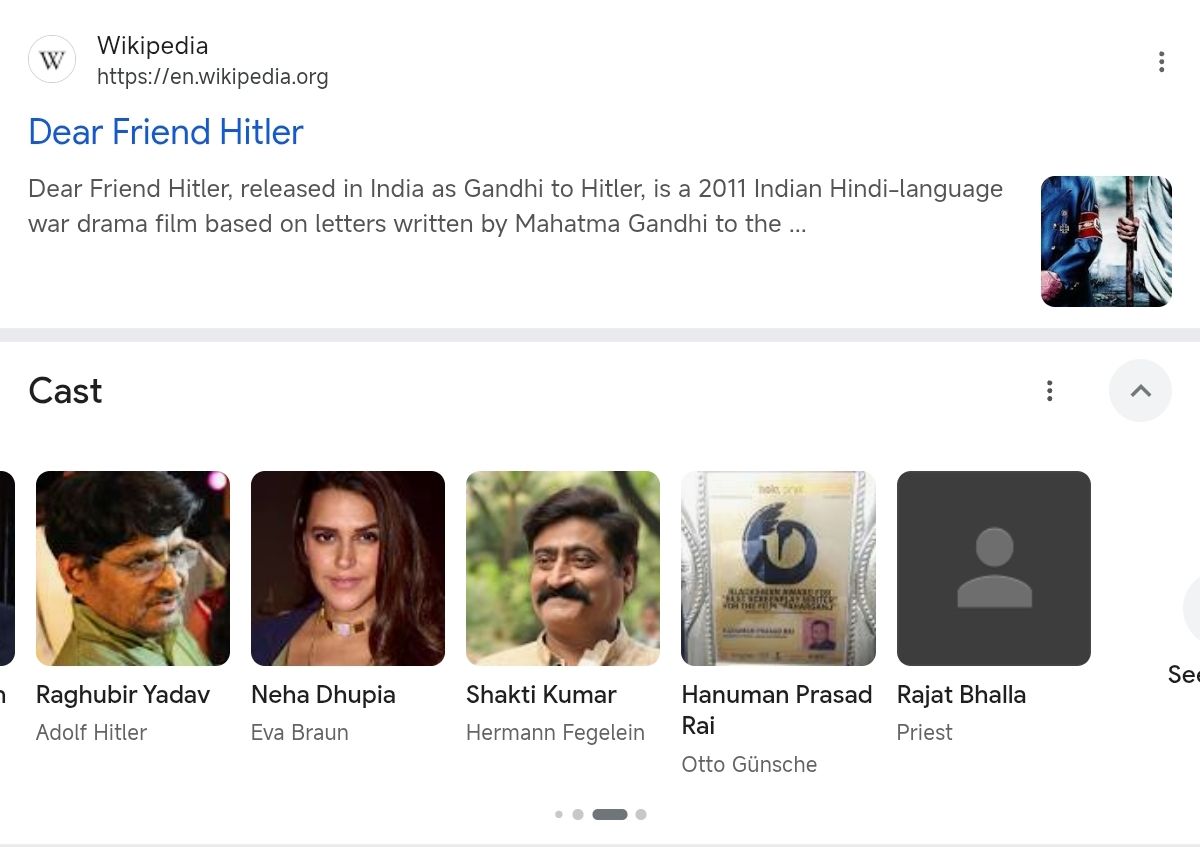Click the Wikipedia logo icon
The width and height of the screenshot is (1200, 847).
coord(52,60)
